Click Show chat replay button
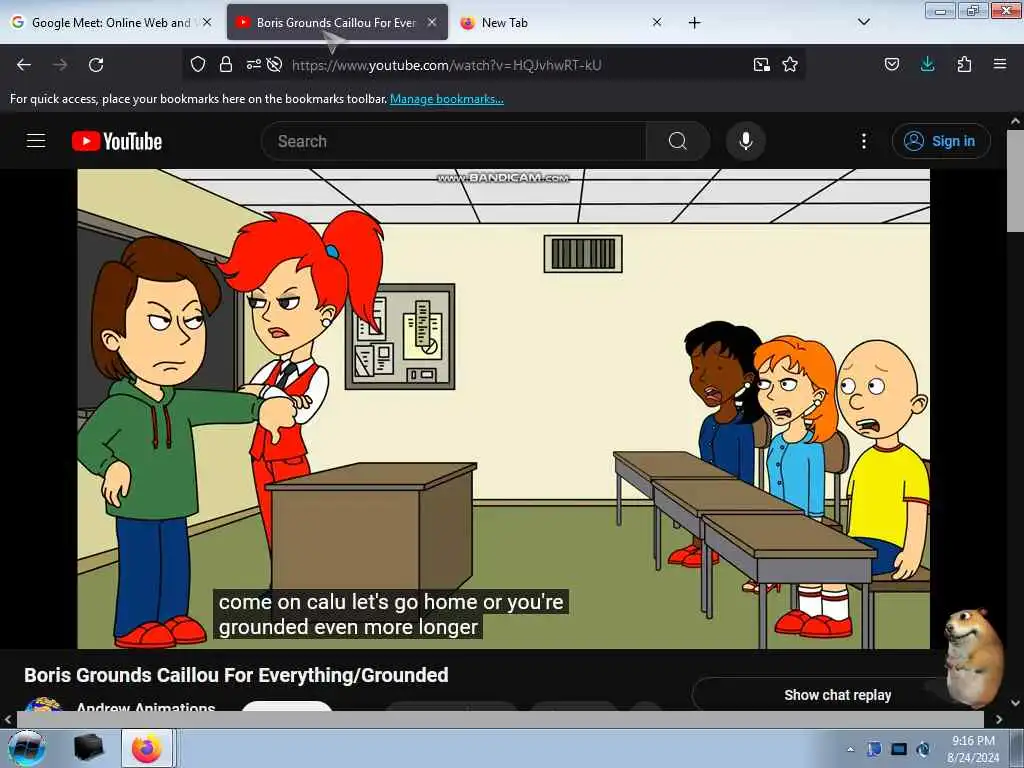1024x768 pixels. pos(837,695)
